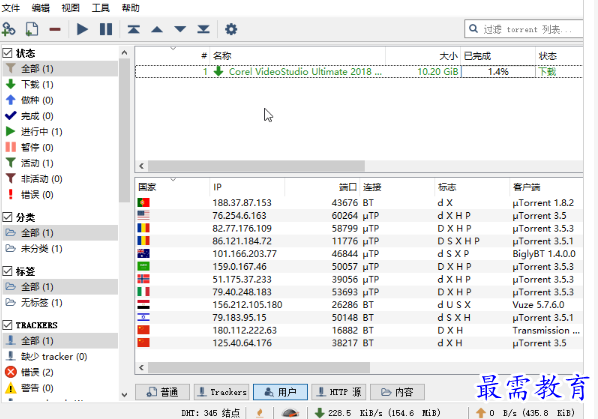Click the 1.4% progress bar
The height and width of the screenshot is (419, 598).
498,72
